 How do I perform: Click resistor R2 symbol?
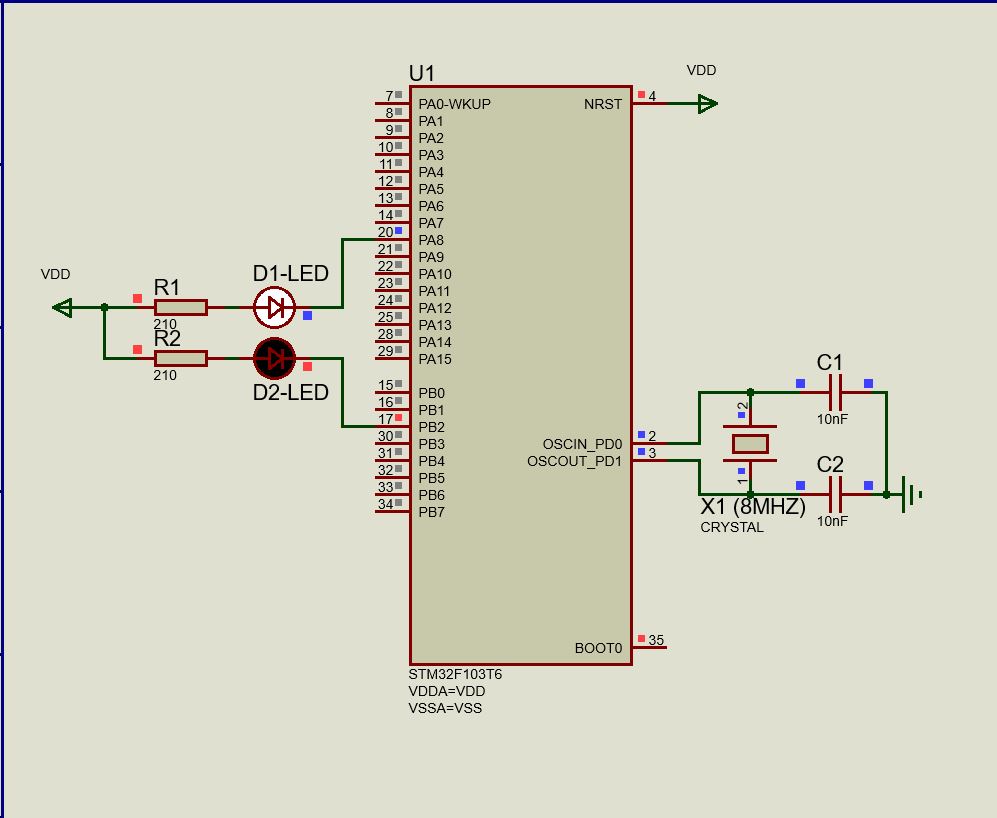pyautogui.click(x=179, y=357)
